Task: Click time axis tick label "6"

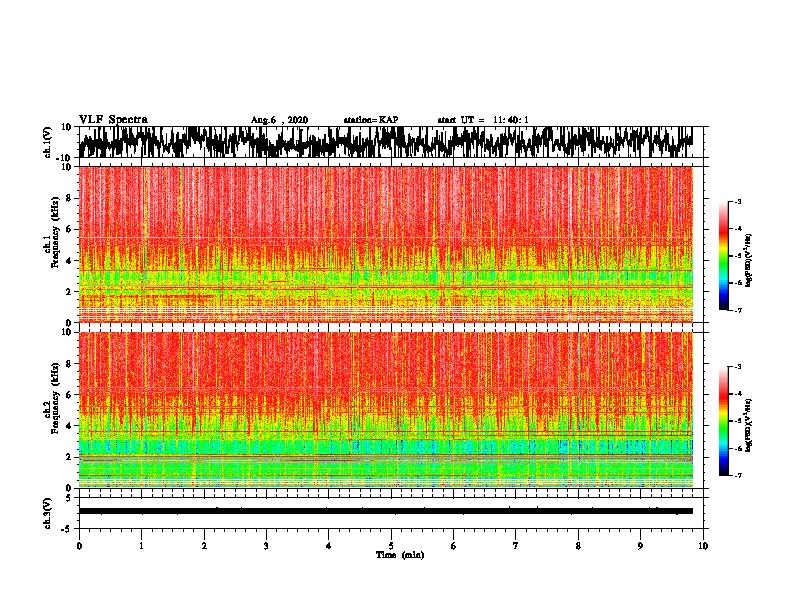Action: click(454, 546)
